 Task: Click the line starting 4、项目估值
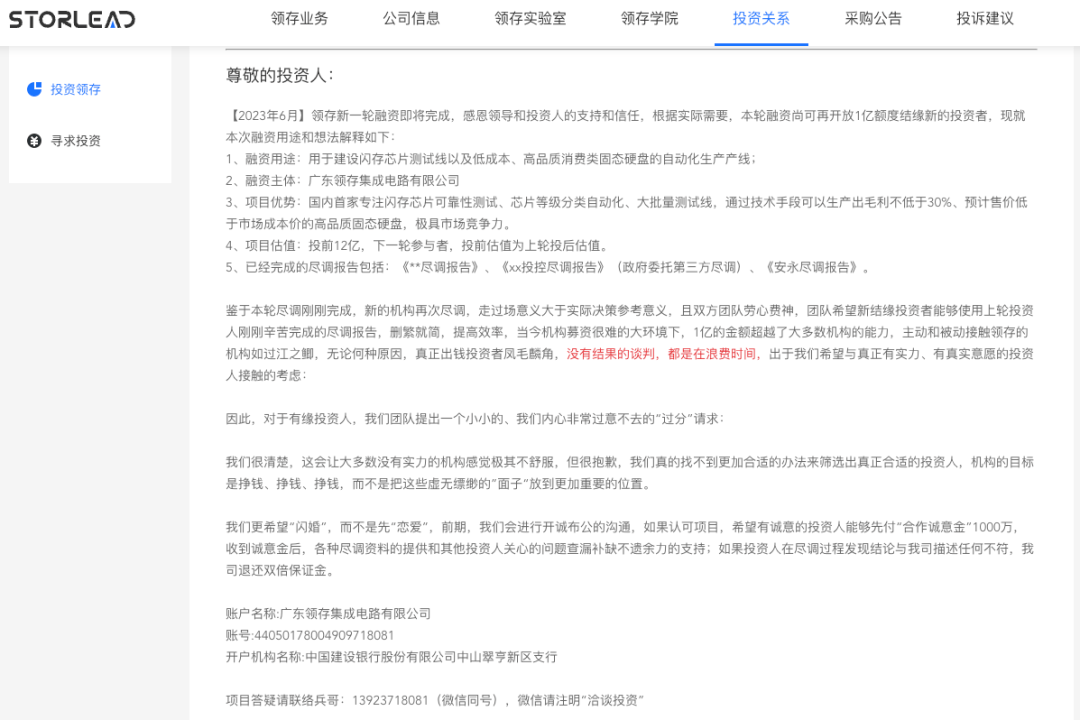coord(417,246)
